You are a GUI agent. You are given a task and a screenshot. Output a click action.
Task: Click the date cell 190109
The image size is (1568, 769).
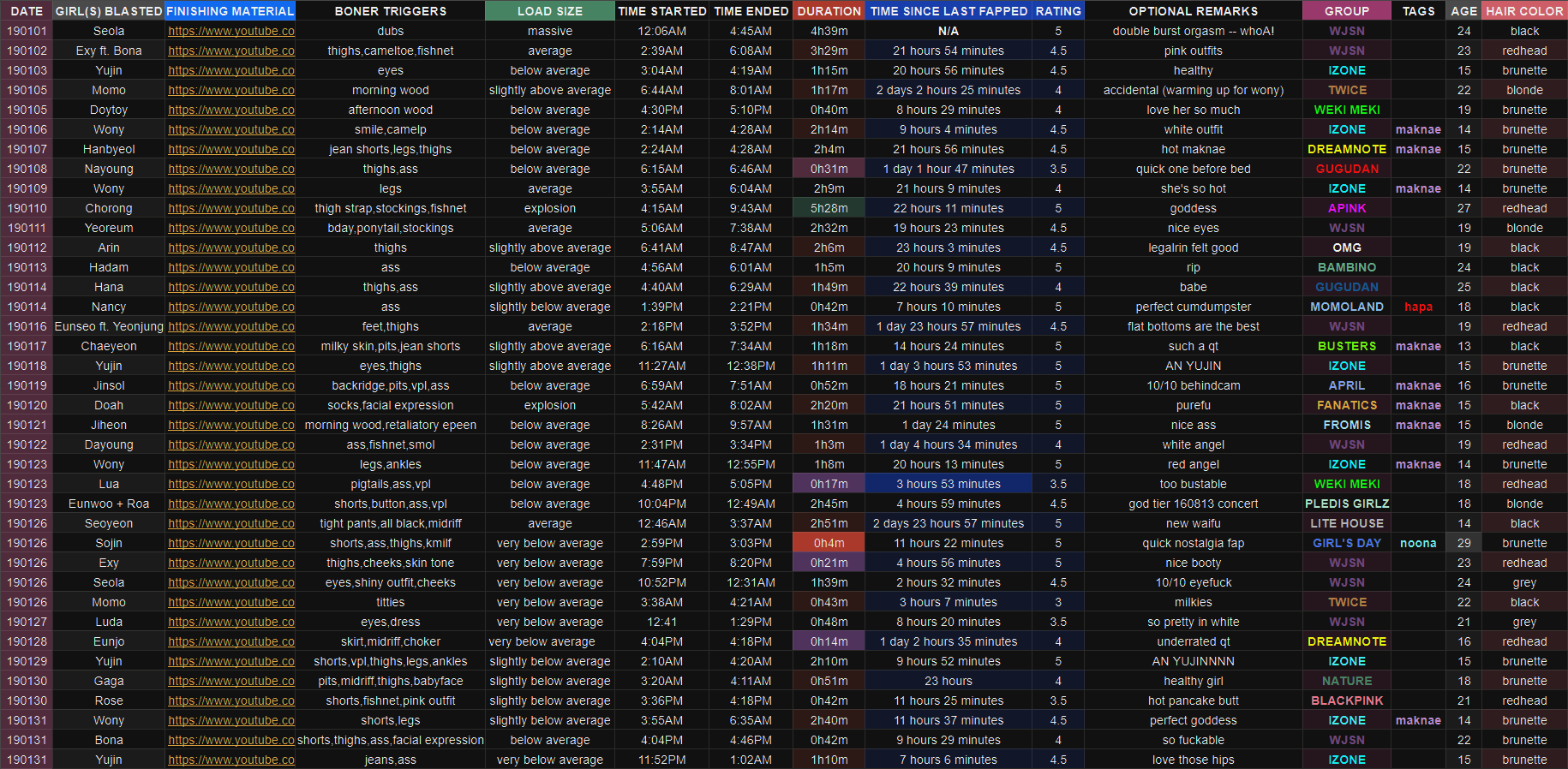(x=27, y=188)
